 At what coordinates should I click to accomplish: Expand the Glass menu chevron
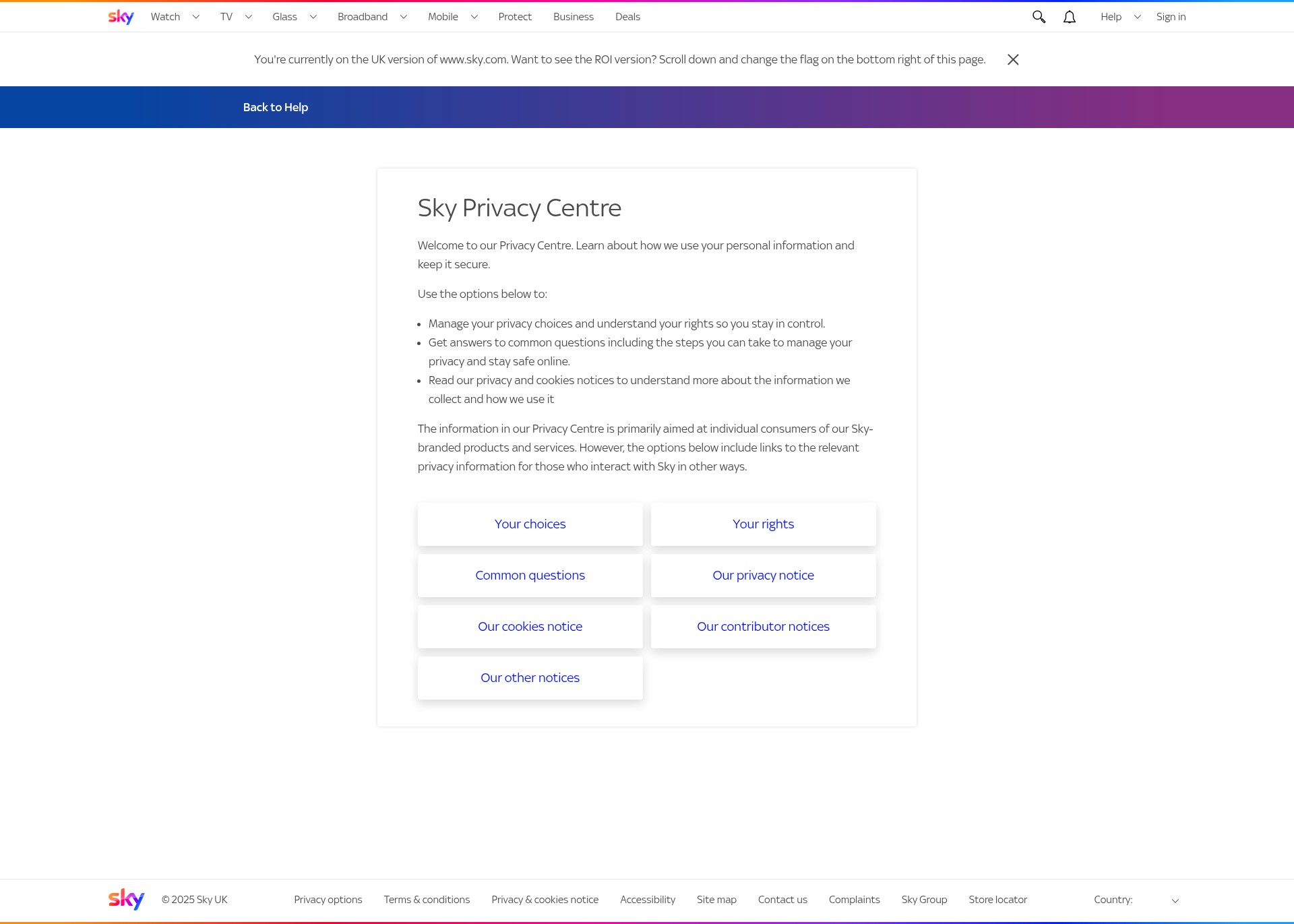click(x=313, y=17)
